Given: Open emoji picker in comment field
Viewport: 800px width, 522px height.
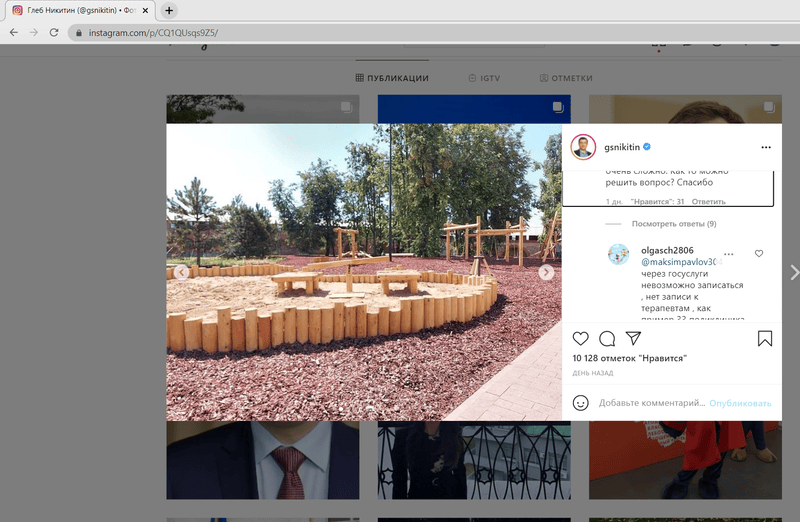Looking at the screenshot, I should coord(581,403).
